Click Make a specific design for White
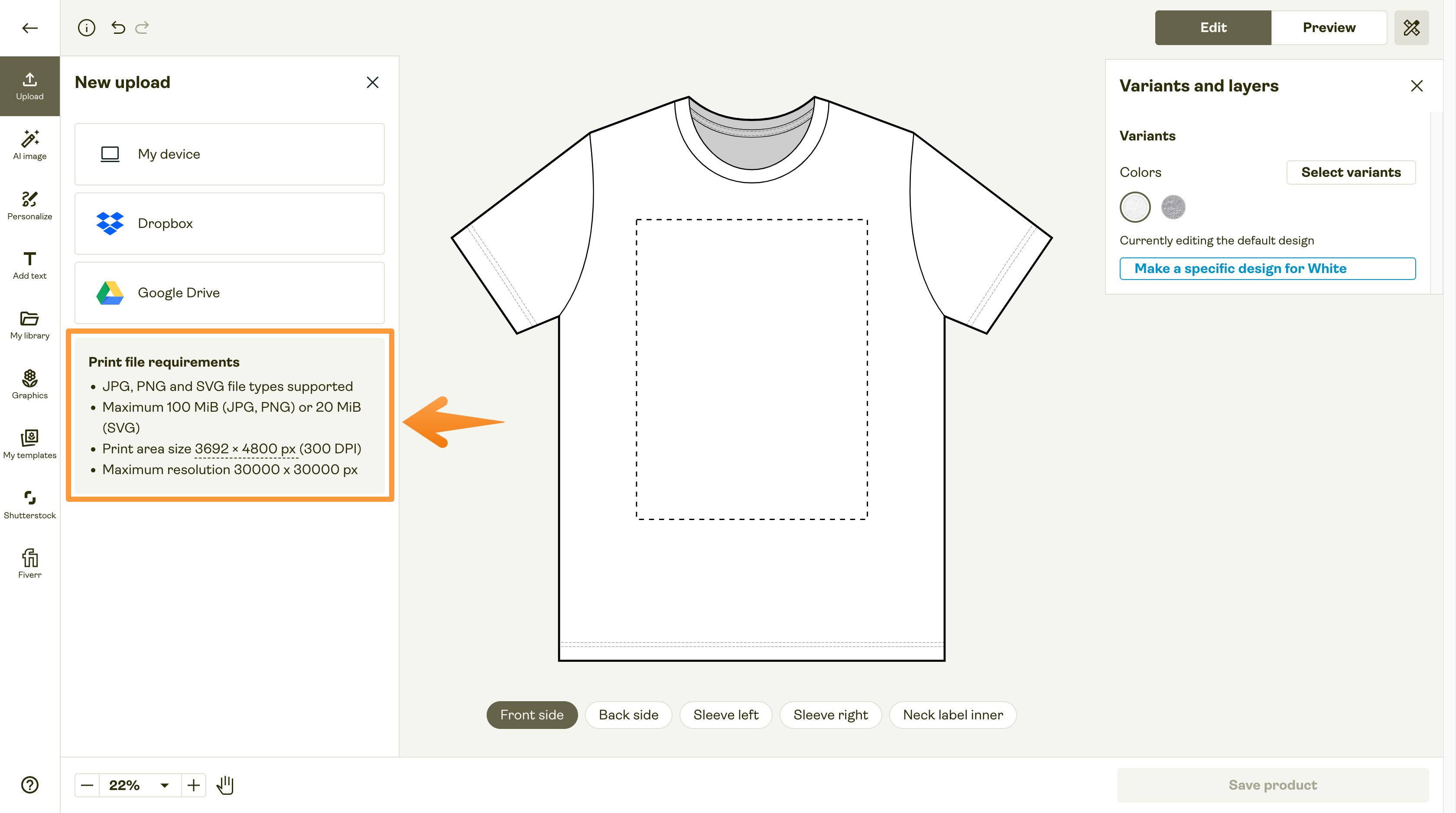The image size is (1456, 813). [1267, 268]
